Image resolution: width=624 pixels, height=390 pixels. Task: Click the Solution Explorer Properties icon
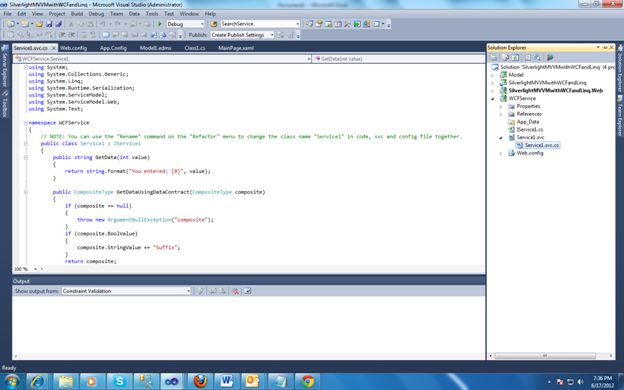pos(494,58)
